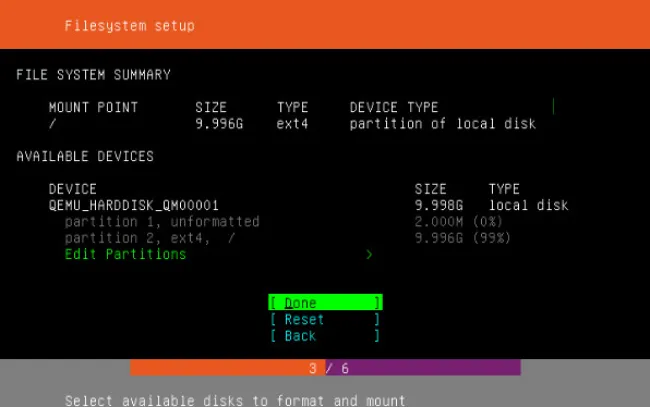Select the QEMU_HARDDISK_QM00001 device row
This screenshot has width=650, height=407.
(308, 205)
